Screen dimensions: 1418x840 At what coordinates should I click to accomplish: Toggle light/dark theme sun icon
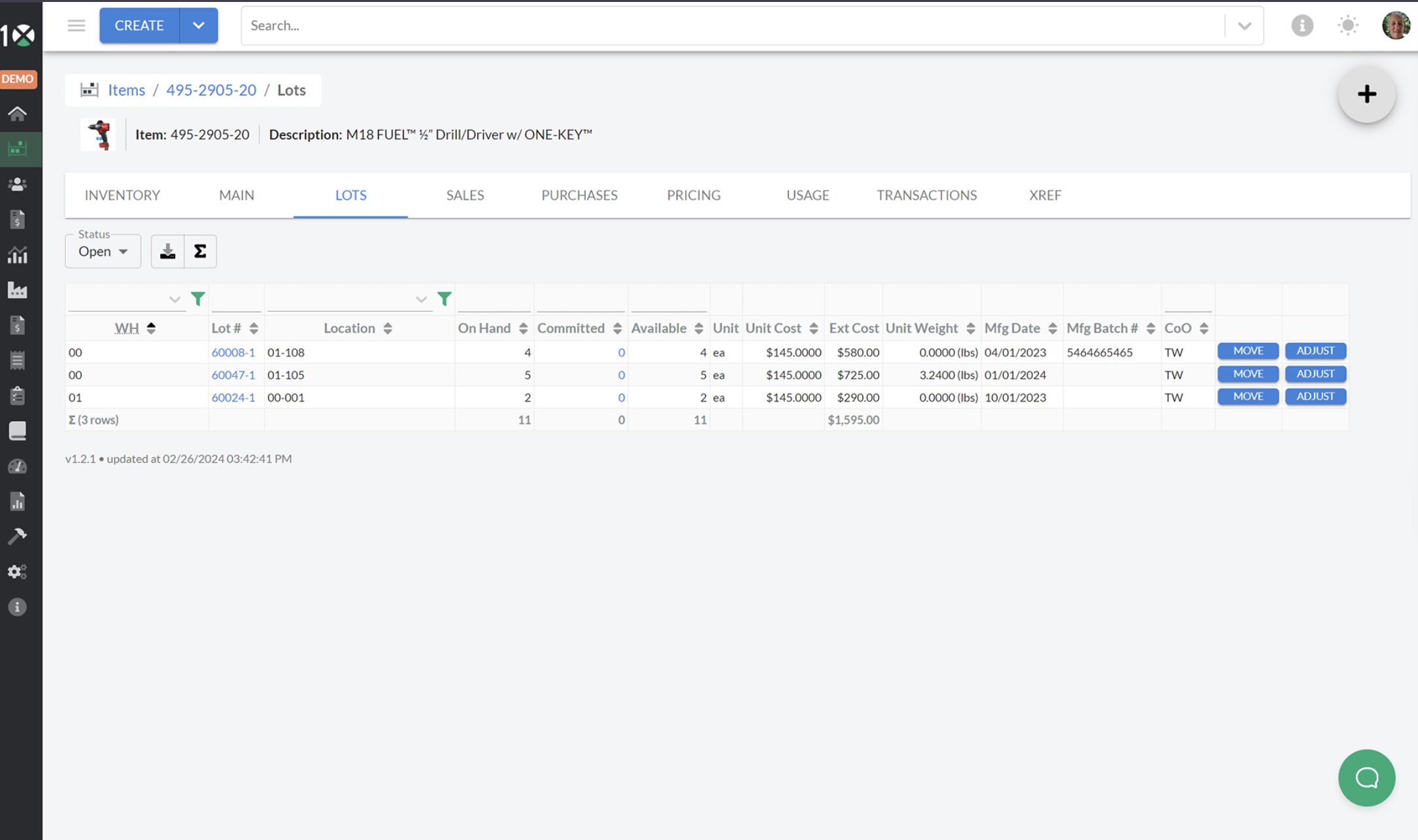[x=1347, y=25]
